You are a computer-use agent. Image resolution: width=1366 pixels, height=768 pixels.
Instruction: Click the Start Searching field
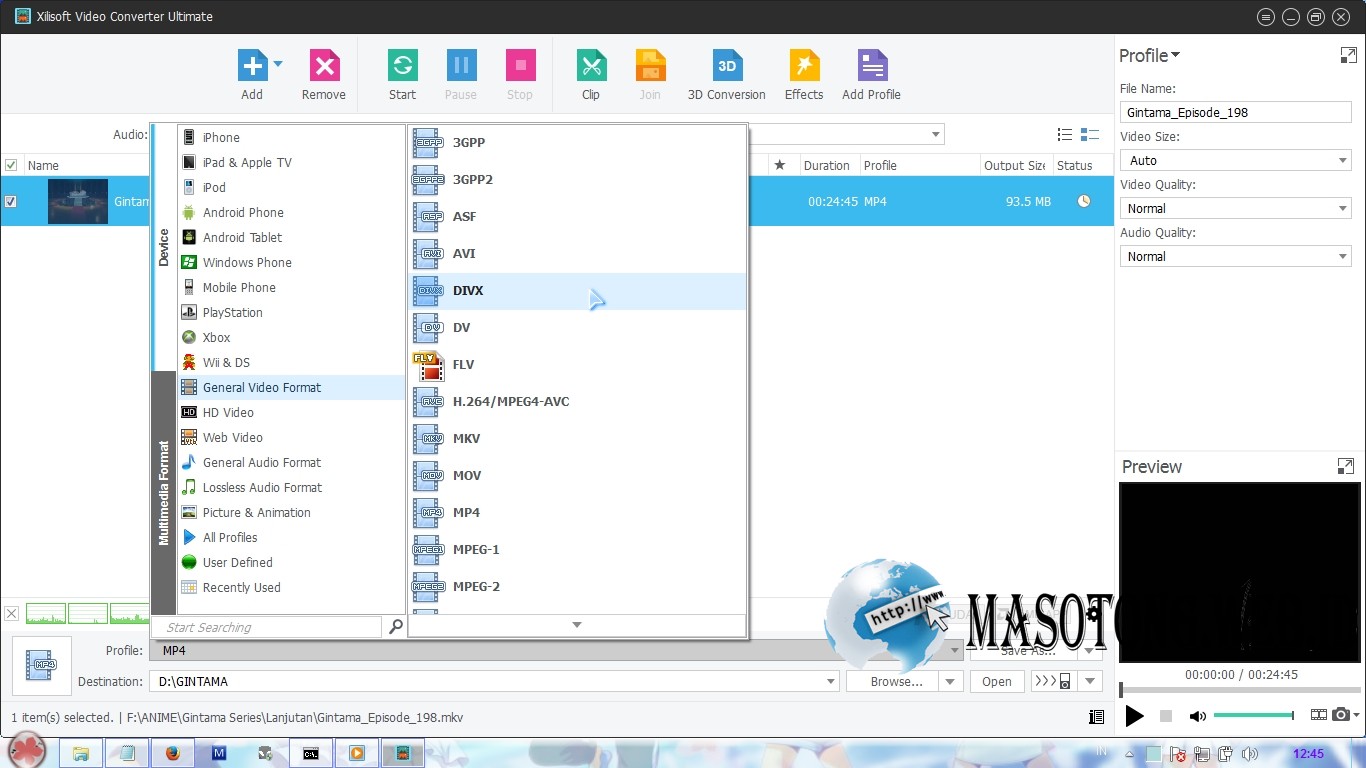coord(267,627)
